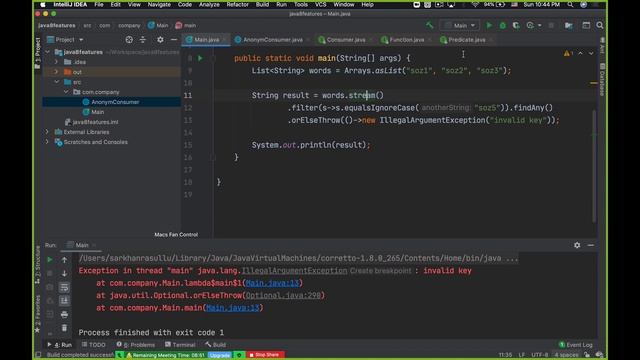Open Consumer.java editor tab
Viewport: 640px width, 360px height.
[346, 40]
